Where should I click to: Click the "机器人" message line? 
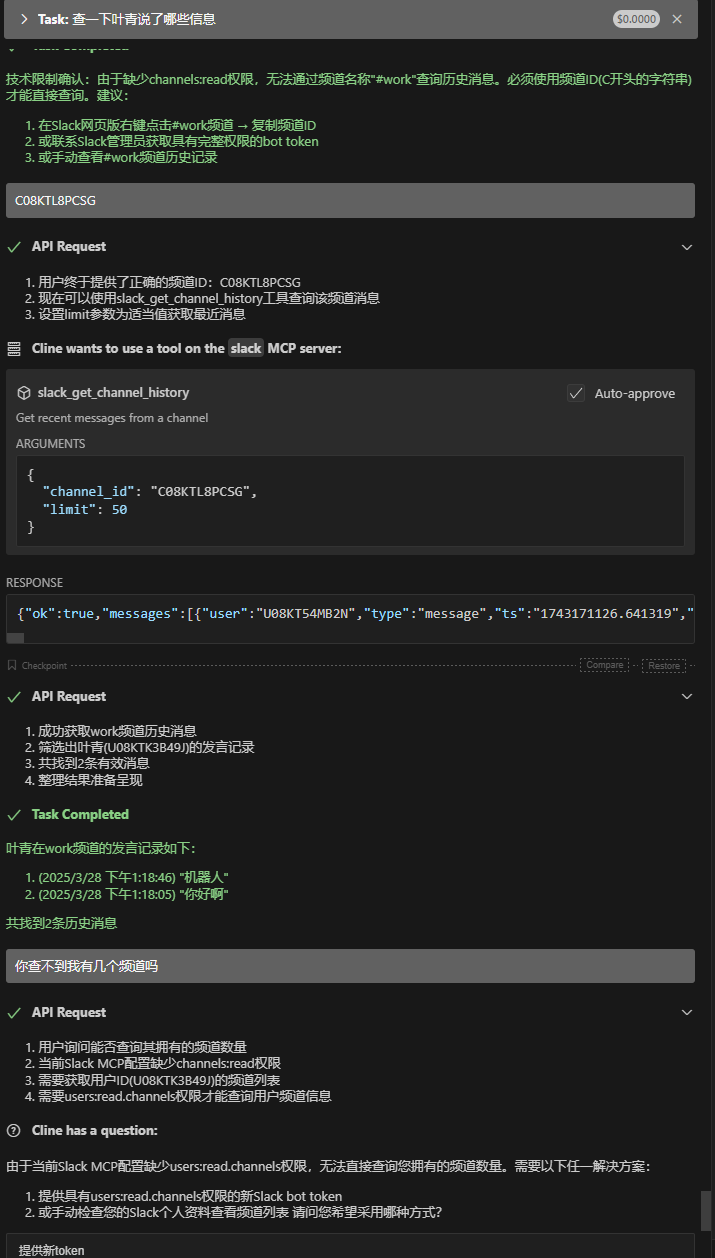(133, 877)
